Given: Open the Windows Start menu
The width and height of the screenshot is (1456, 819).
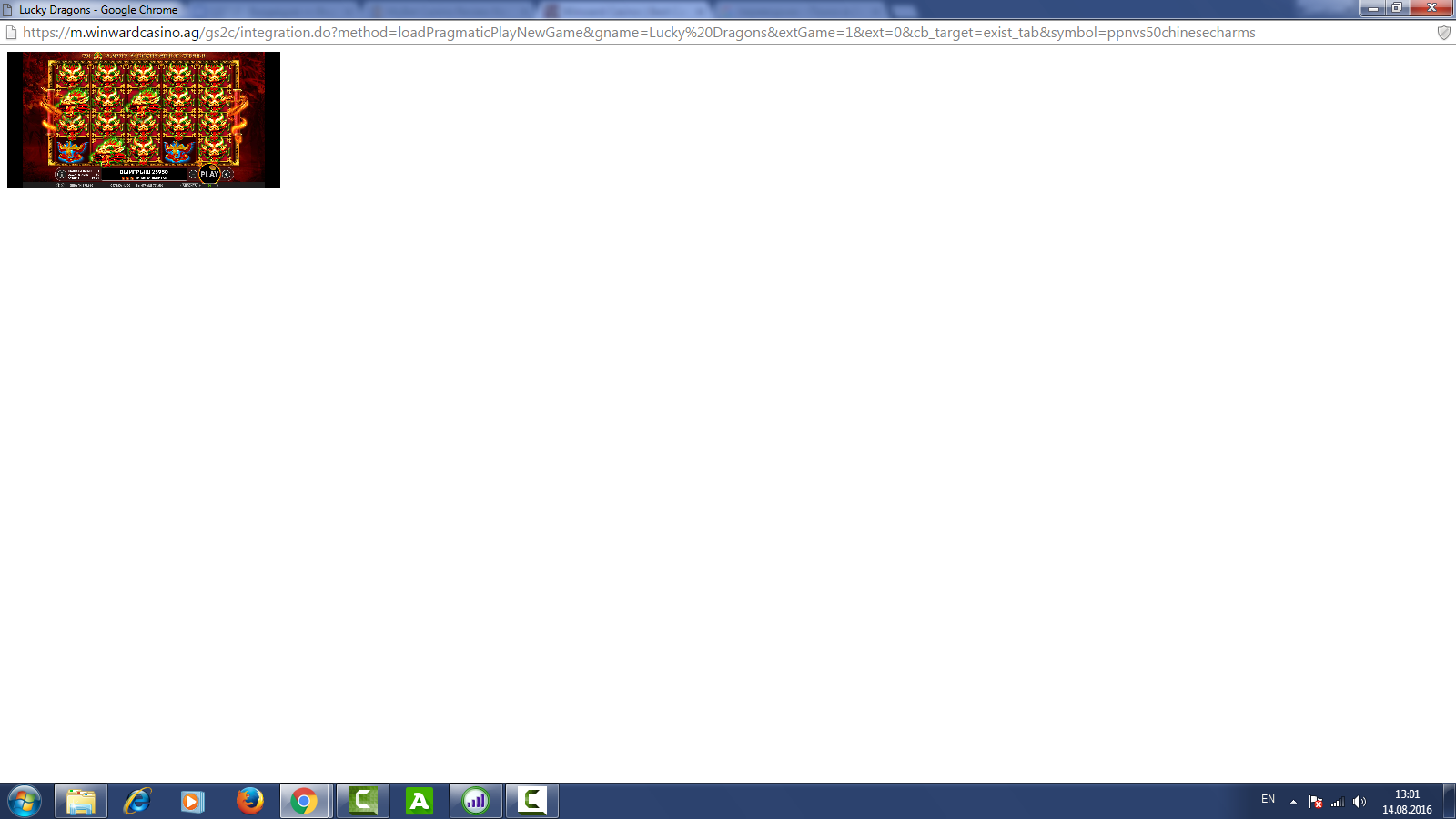Looking at the screenshot, I should tap(25, 801).
